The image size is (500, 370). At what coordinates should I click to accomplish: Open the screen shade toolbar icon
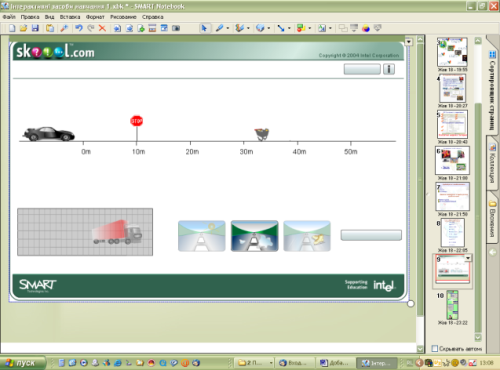click(152, 28)
